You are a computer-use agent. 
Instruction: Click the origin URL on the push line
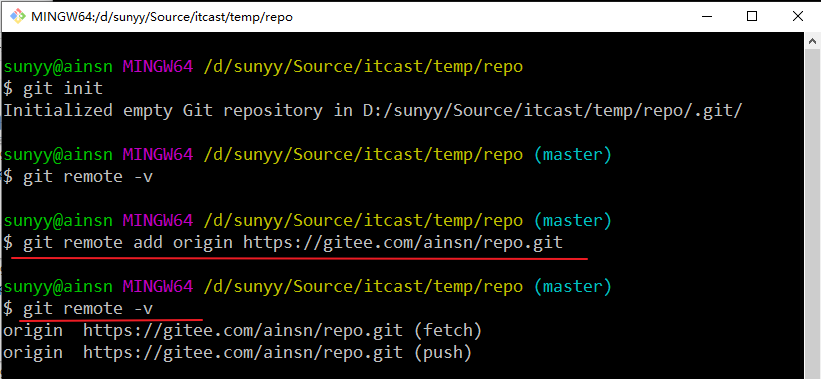[243, 352]
